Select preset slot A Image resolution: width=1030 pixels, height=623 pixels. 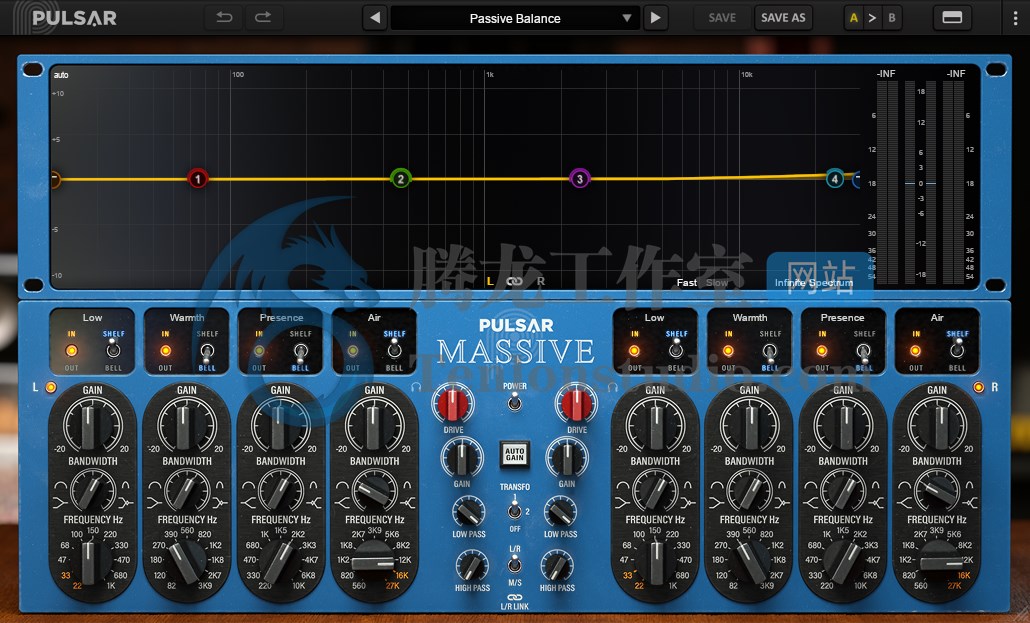click(x=852, y=17)
